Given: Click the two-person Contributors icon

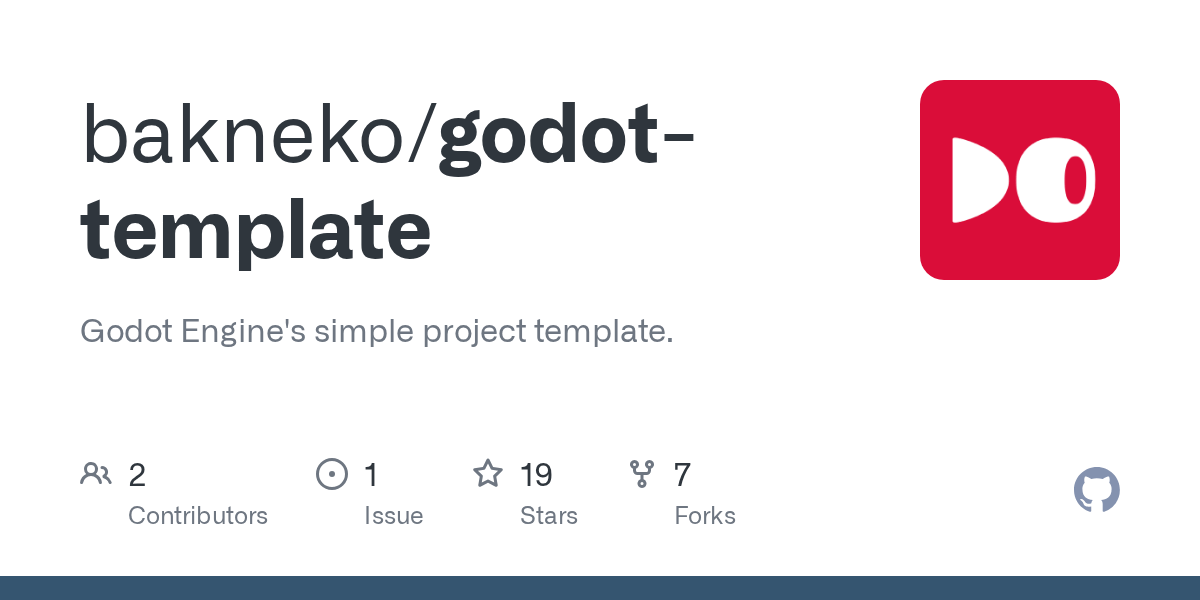Looking at the screenshot, I should (96, 473).
